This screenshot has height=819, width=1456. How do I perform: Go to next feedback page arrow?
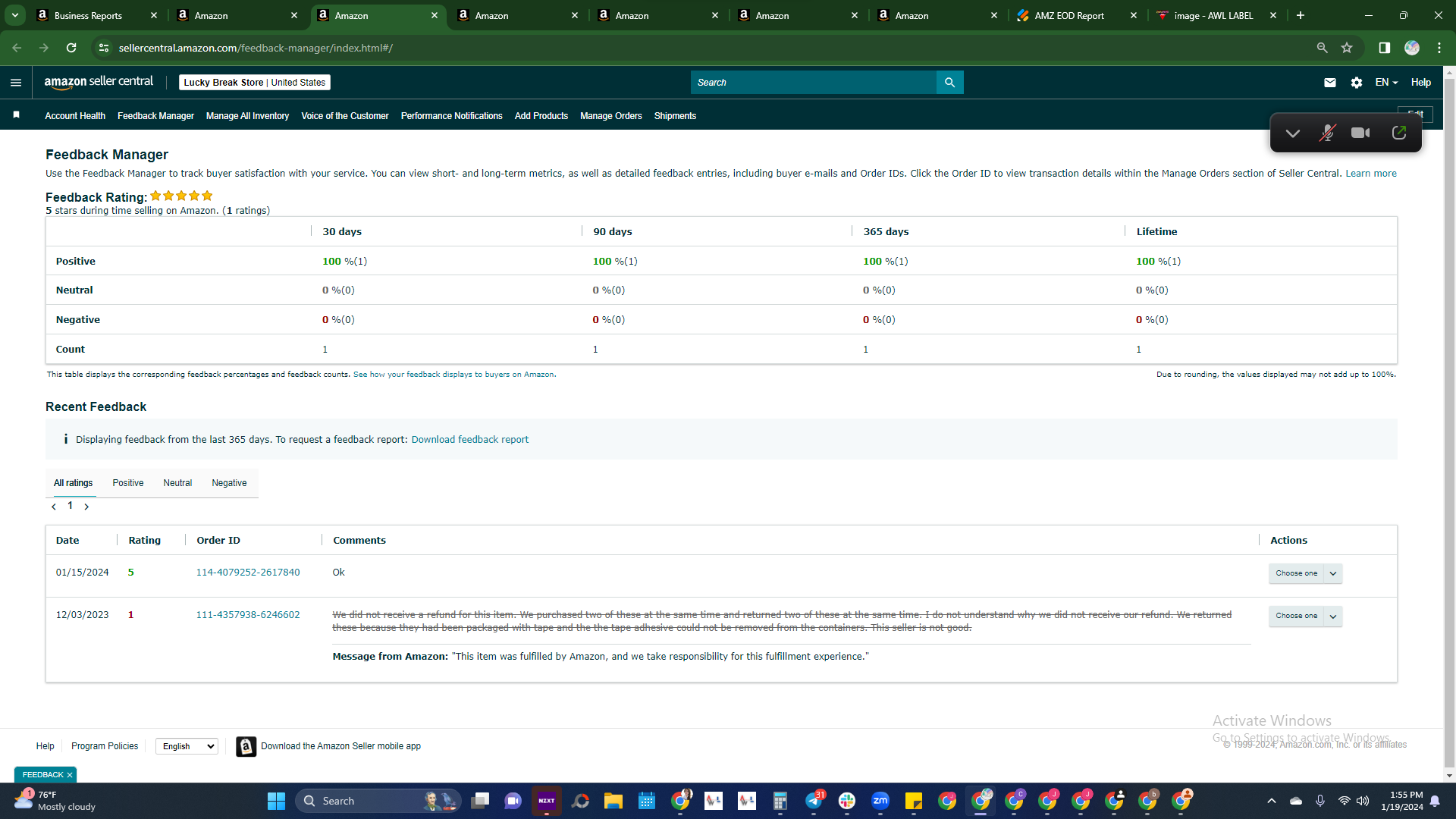coord(86,507)
